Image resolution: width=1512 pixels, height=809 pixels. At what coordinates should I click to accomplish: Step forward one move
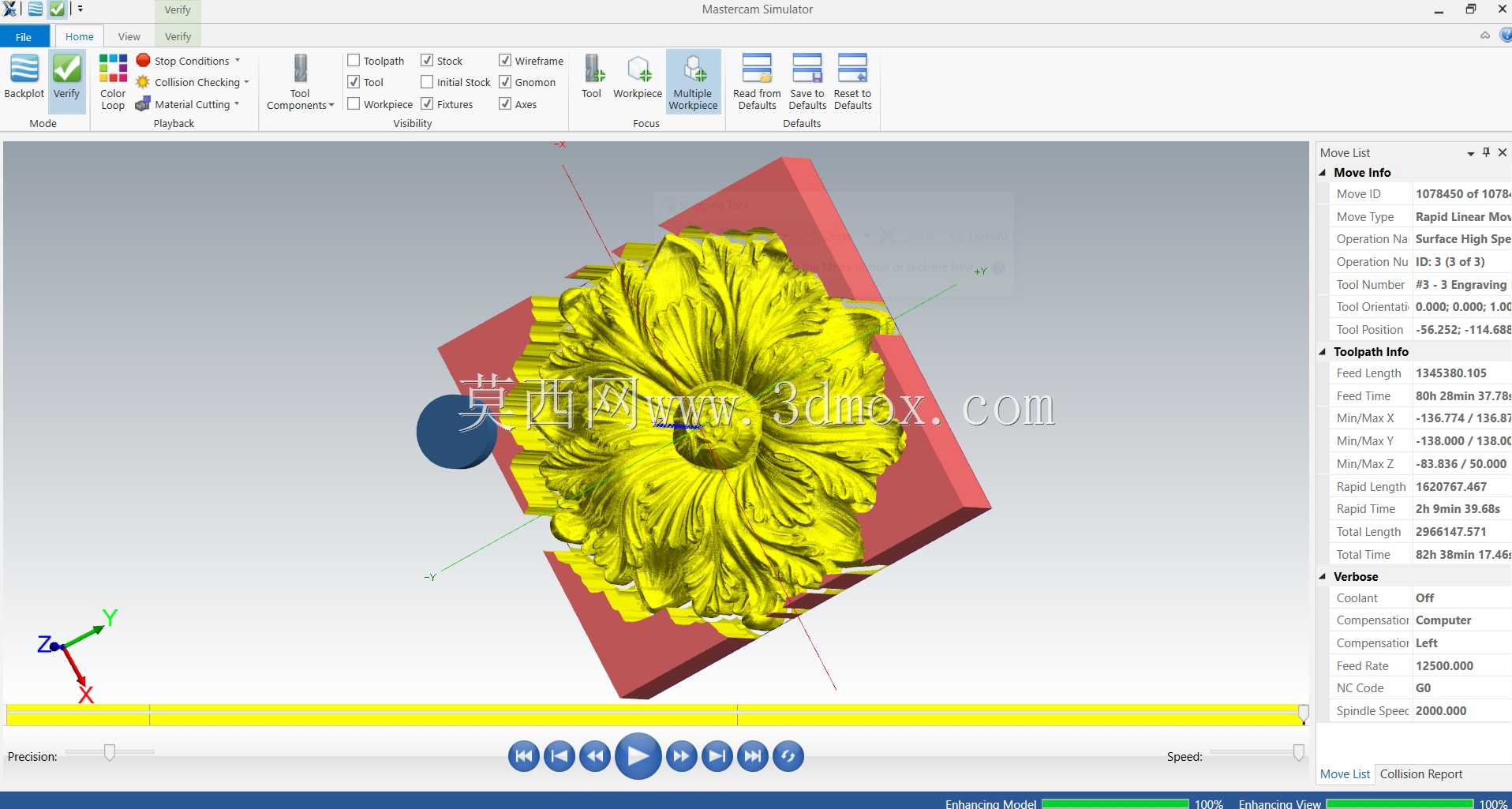pos(681,756)
